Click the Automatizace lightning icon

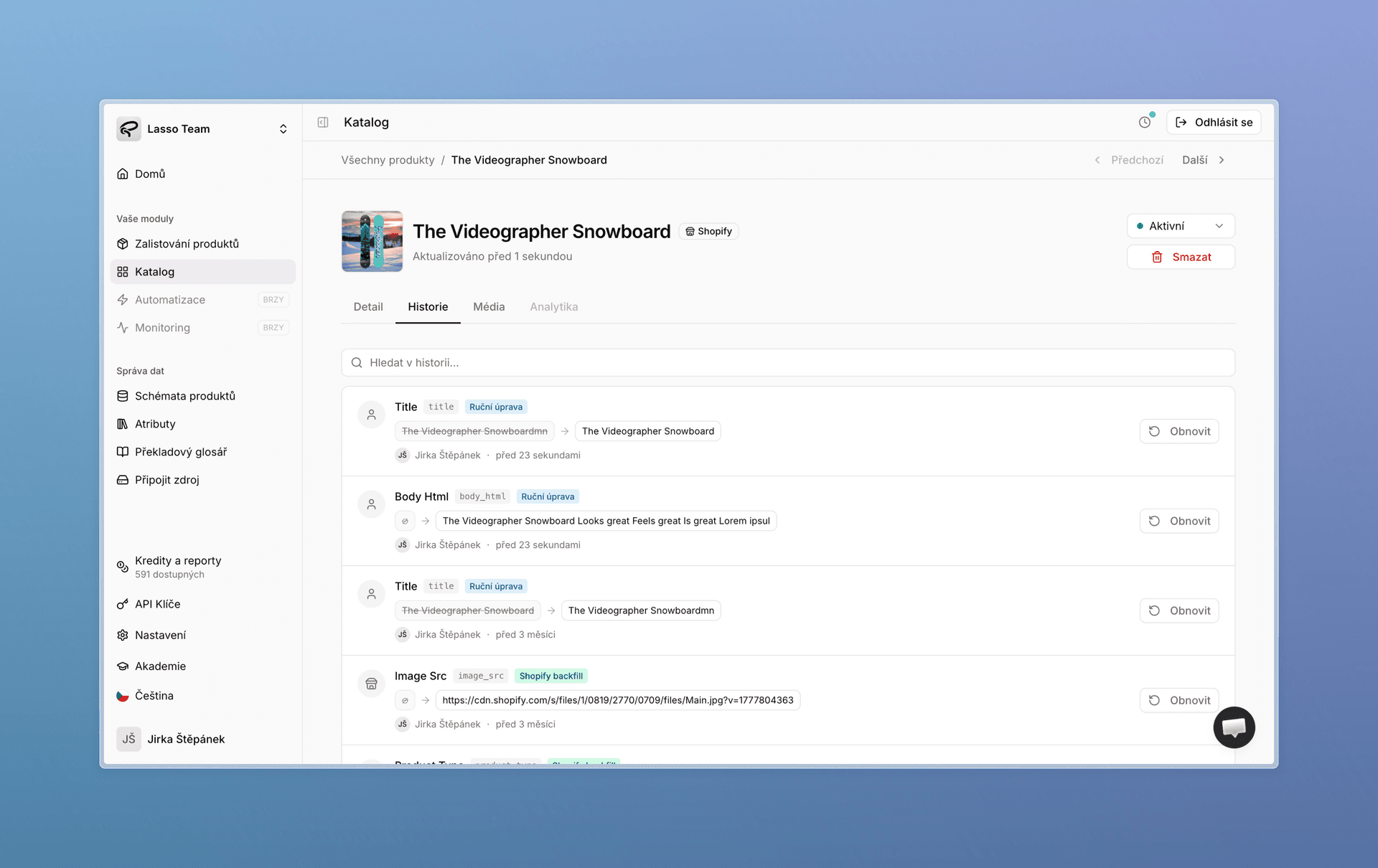123,300
